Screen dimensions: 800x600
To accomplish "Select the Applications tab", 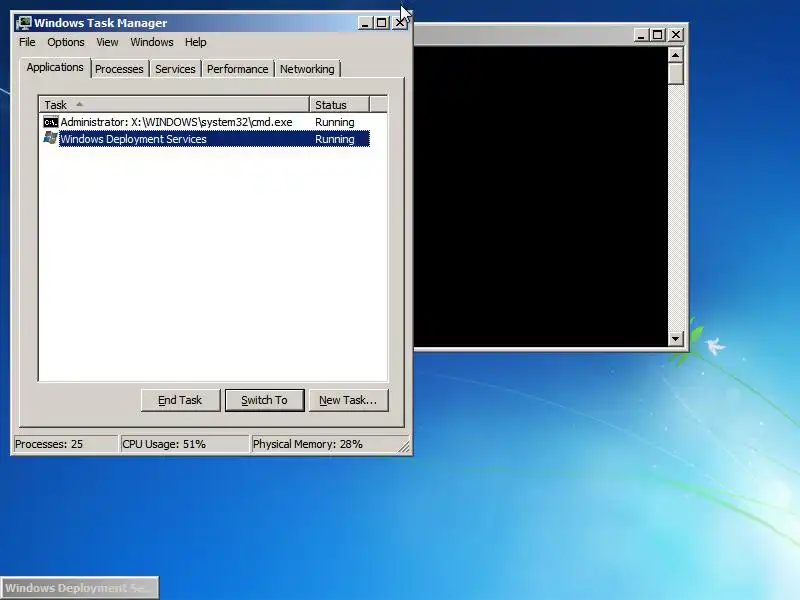I will 55,67.
